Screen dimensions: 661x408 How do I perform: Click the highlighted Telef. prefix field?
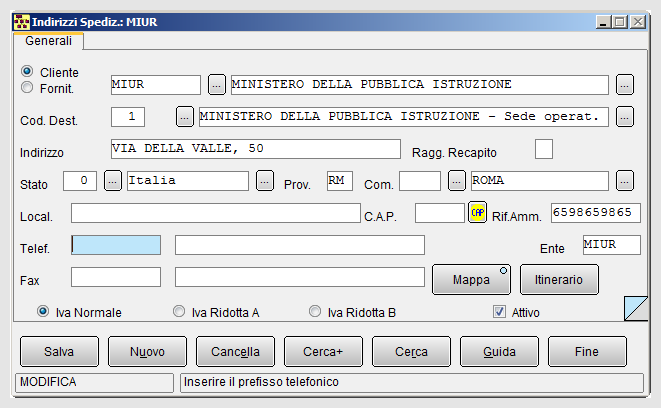click(x=116, y=245)
